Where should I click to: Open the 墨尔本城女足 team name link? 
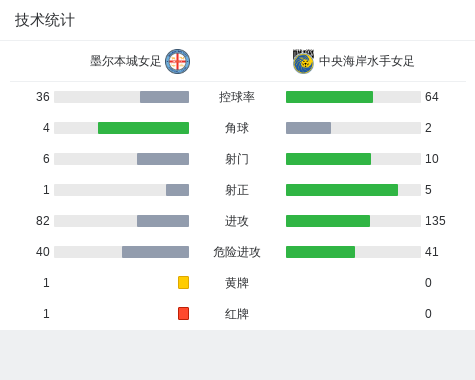[x=125, y=61]
